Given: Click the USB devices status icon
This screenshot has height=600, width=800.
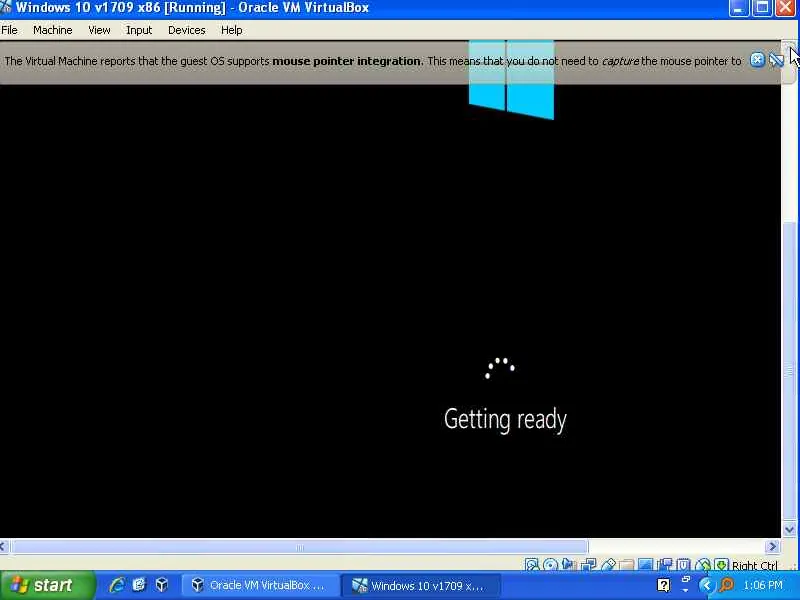Looking at the screenshot, I should pyautogui.click(x=608, y=564).
